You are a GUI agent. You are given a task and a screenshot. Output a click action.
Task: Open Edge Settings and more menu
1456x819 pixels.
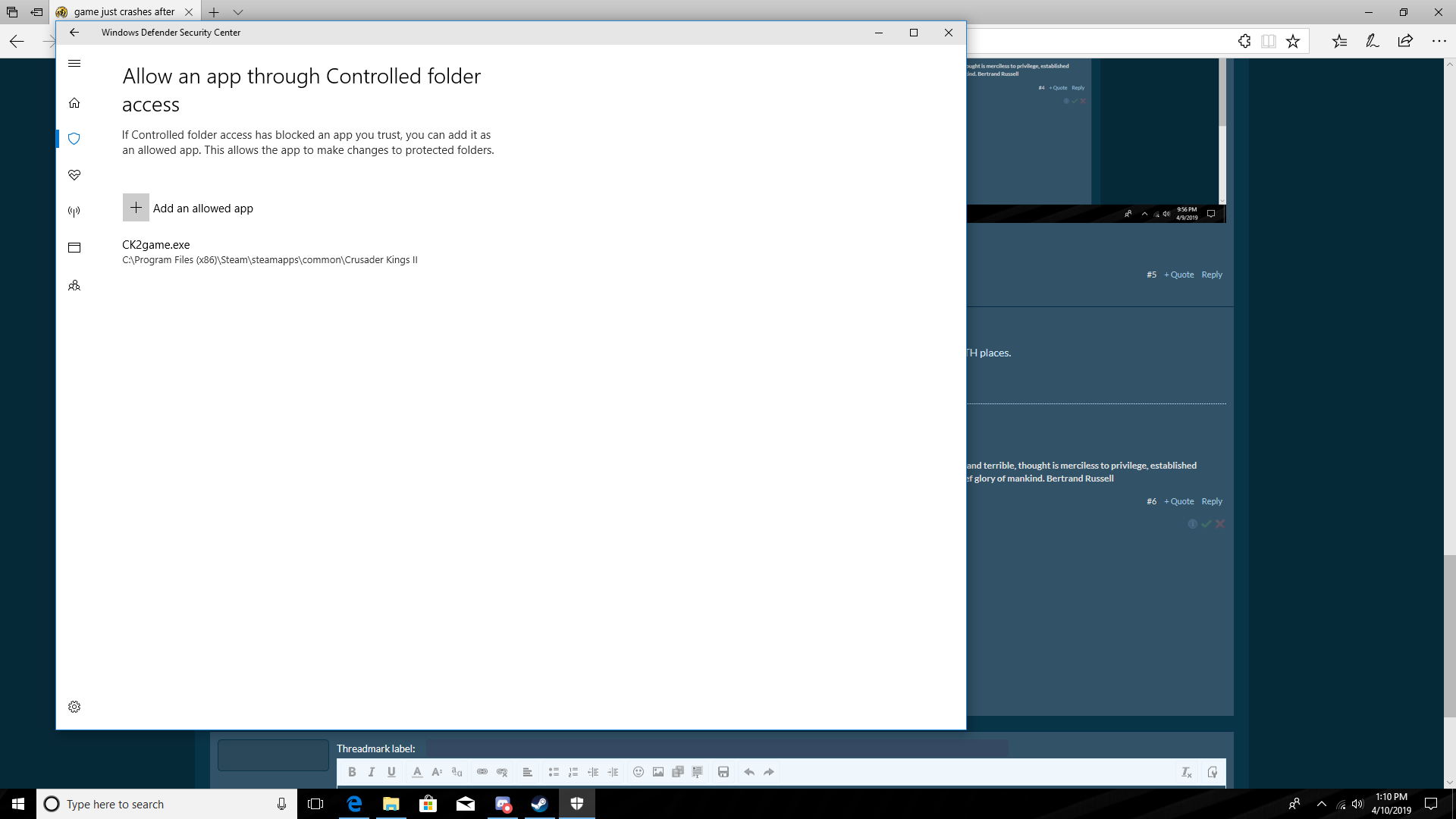[x=1439, y=41]
